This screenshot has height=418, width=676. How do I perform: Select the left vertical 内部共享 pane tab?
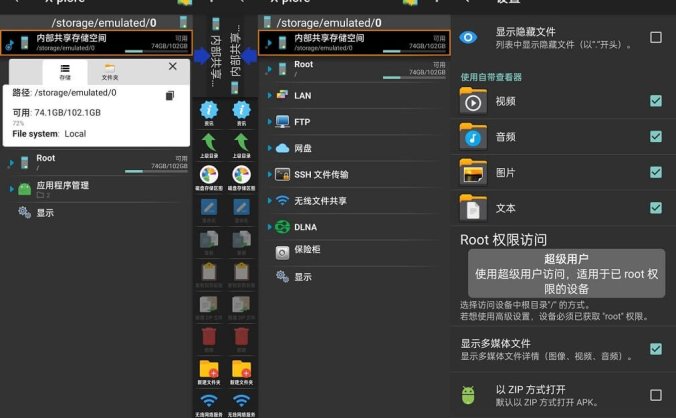click(x=216, y=54)
